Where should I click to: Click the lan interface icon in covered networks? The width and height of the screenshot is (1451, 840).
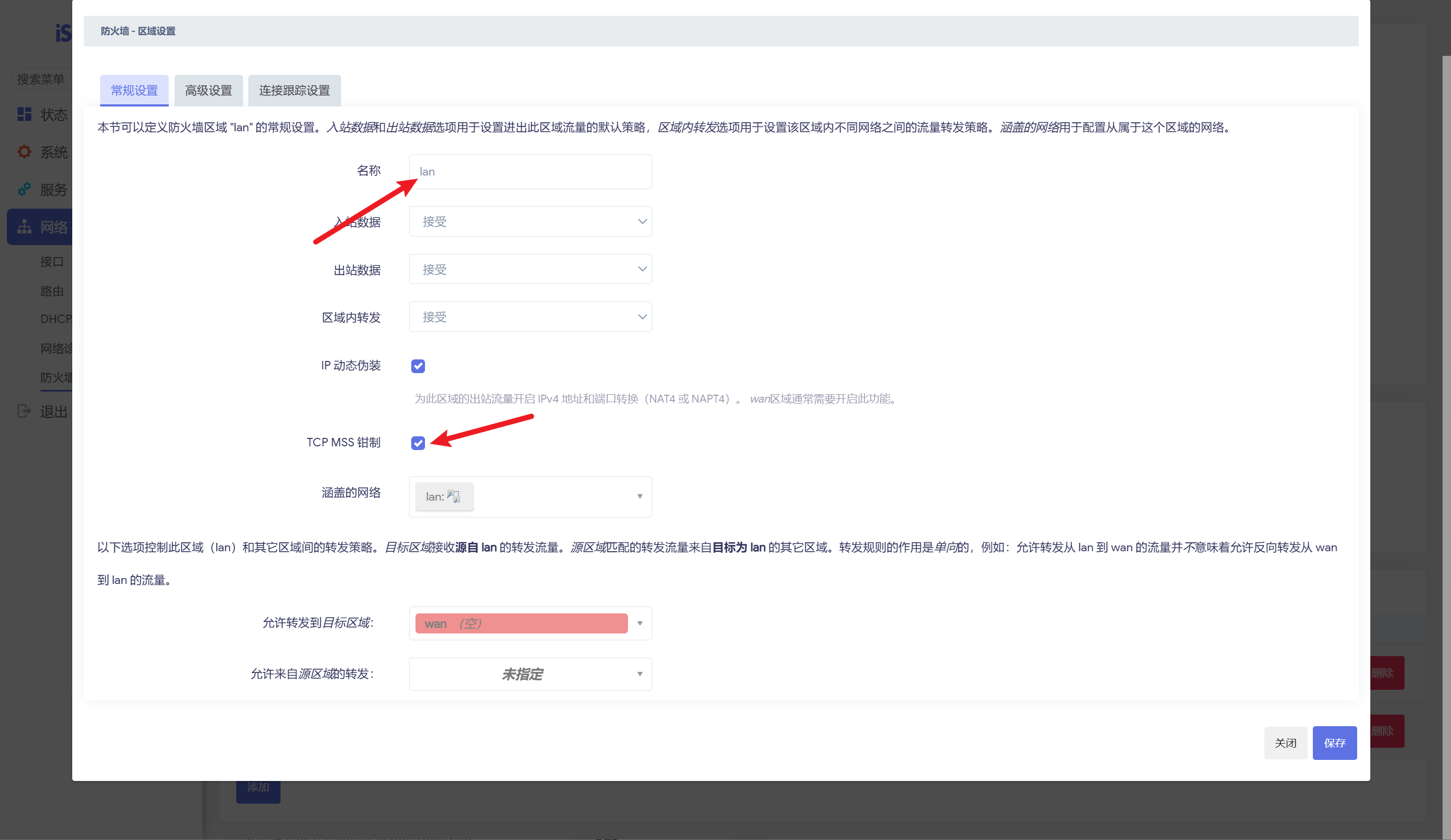454,496
